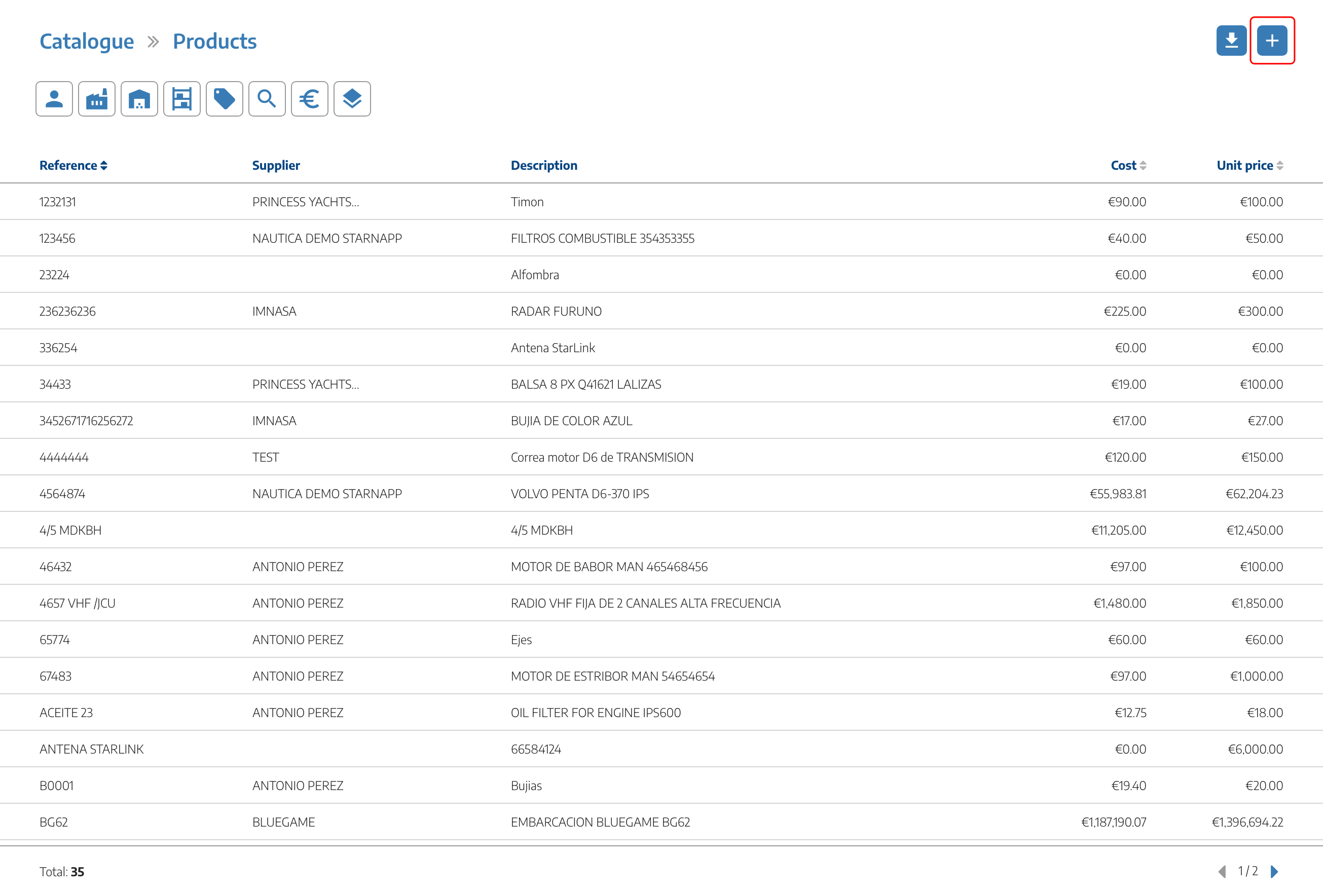Screen dimensions: 1323x896
Task: Select EMBARCACION BLUEGAME BG62 row
Action: coord(661,822)
